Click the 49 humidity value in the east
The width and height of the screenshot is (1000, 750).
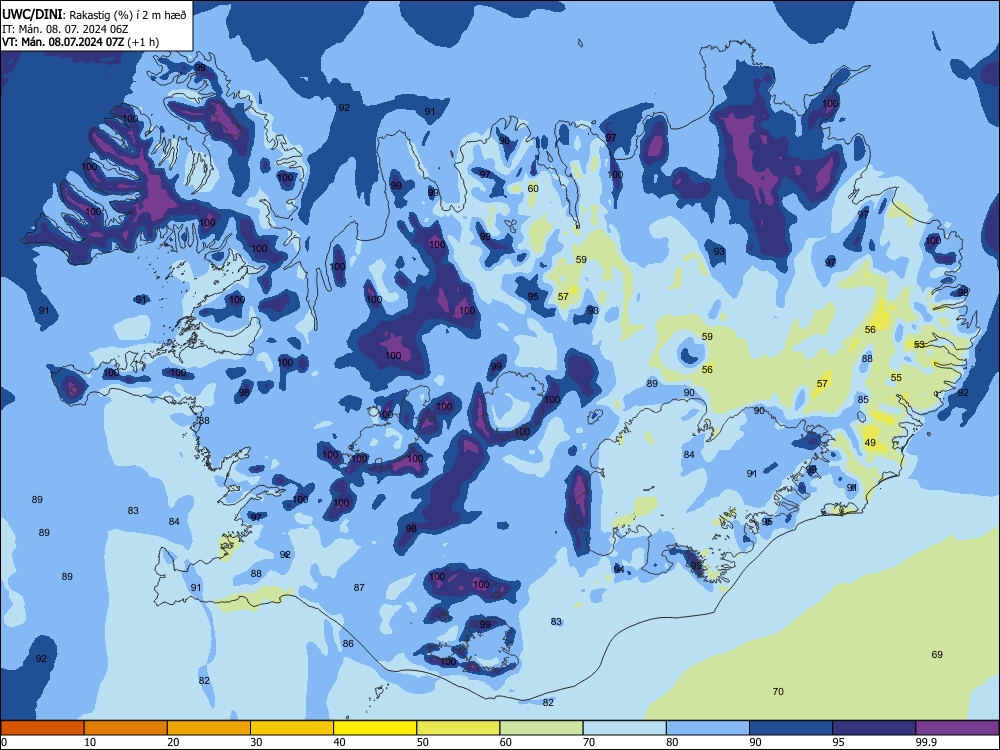click(870, 443)
